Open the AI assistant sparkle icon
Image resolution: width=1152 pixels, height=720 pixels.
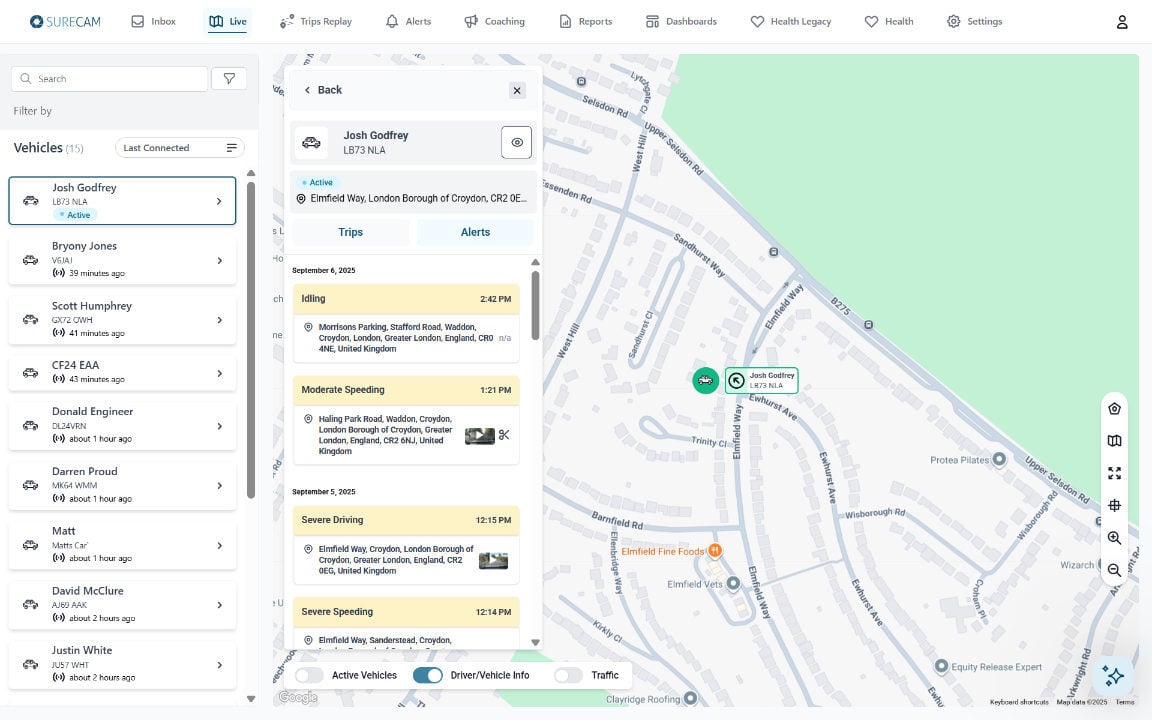pos(1113,676)
